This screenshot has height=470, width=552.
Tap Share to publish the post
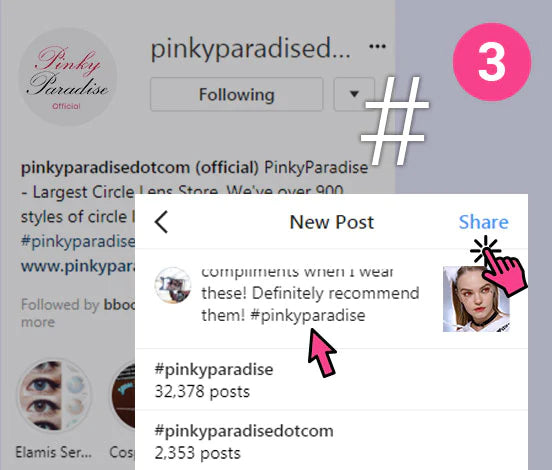(483, 222)
